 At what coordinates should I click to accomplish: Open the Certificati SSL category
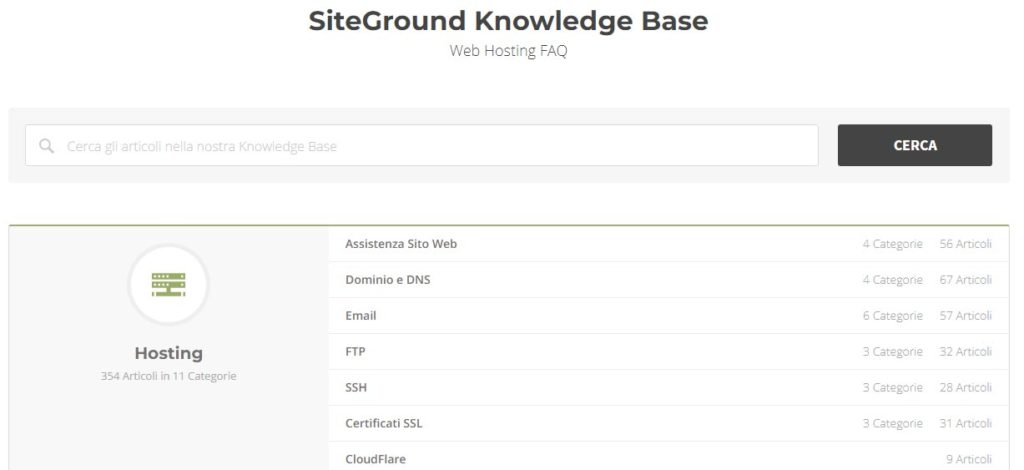pos(383,424)
